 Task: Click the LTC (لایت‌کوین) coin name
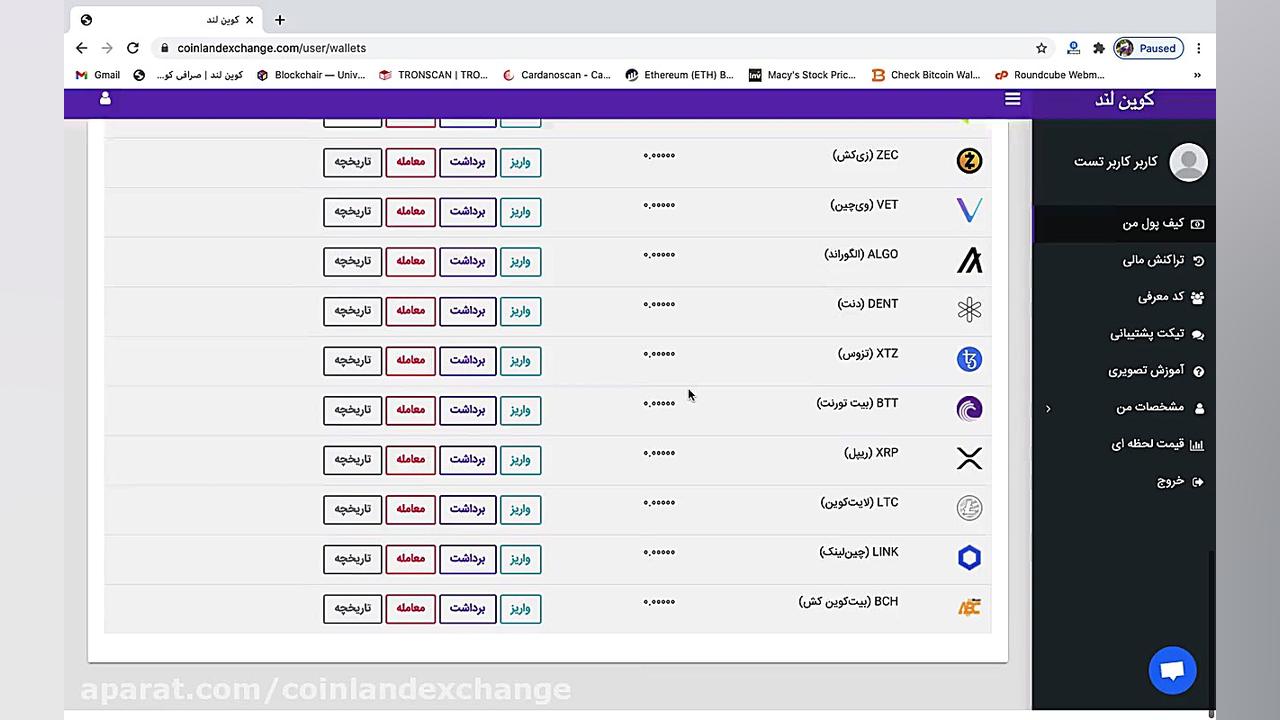(x=859, y=502)
